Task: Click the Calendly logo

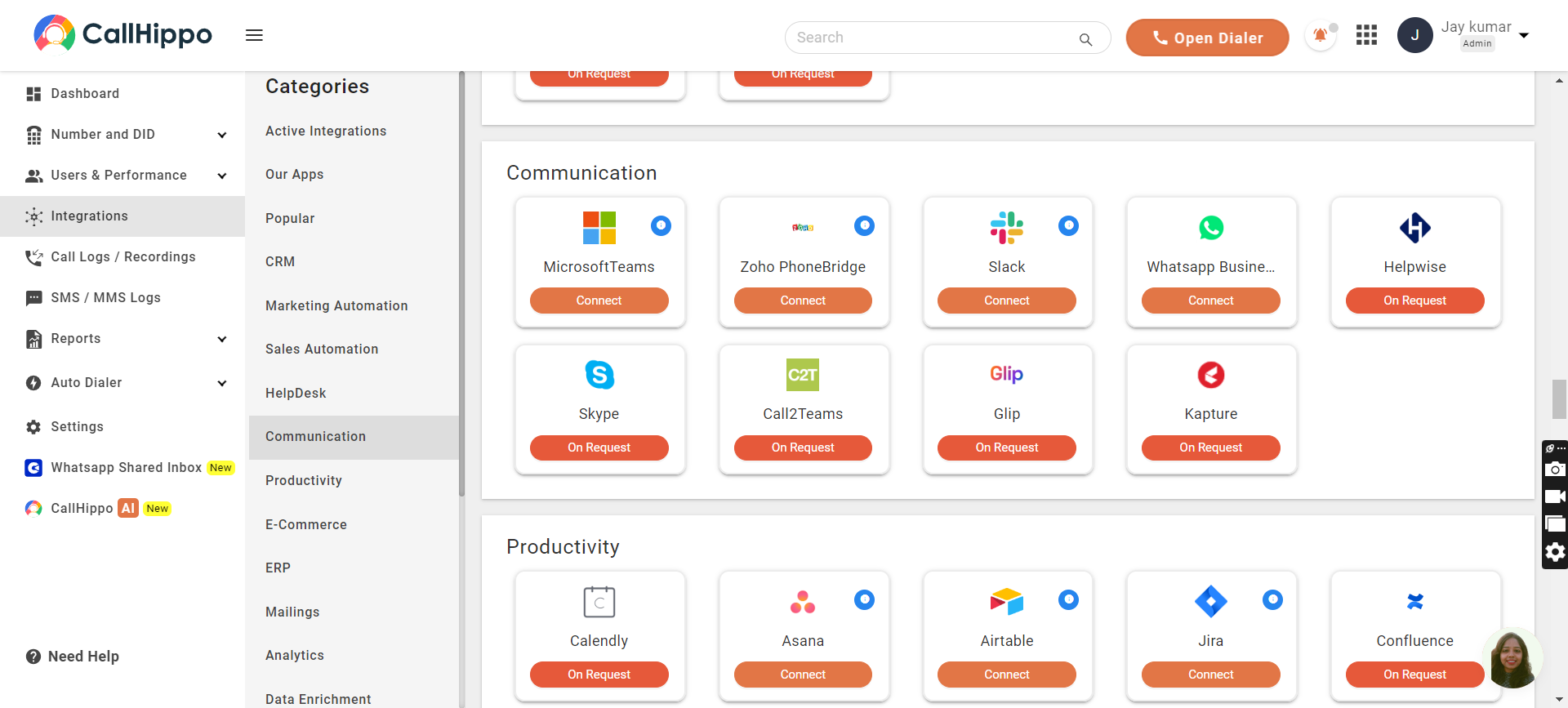Action: click(599, 602)
